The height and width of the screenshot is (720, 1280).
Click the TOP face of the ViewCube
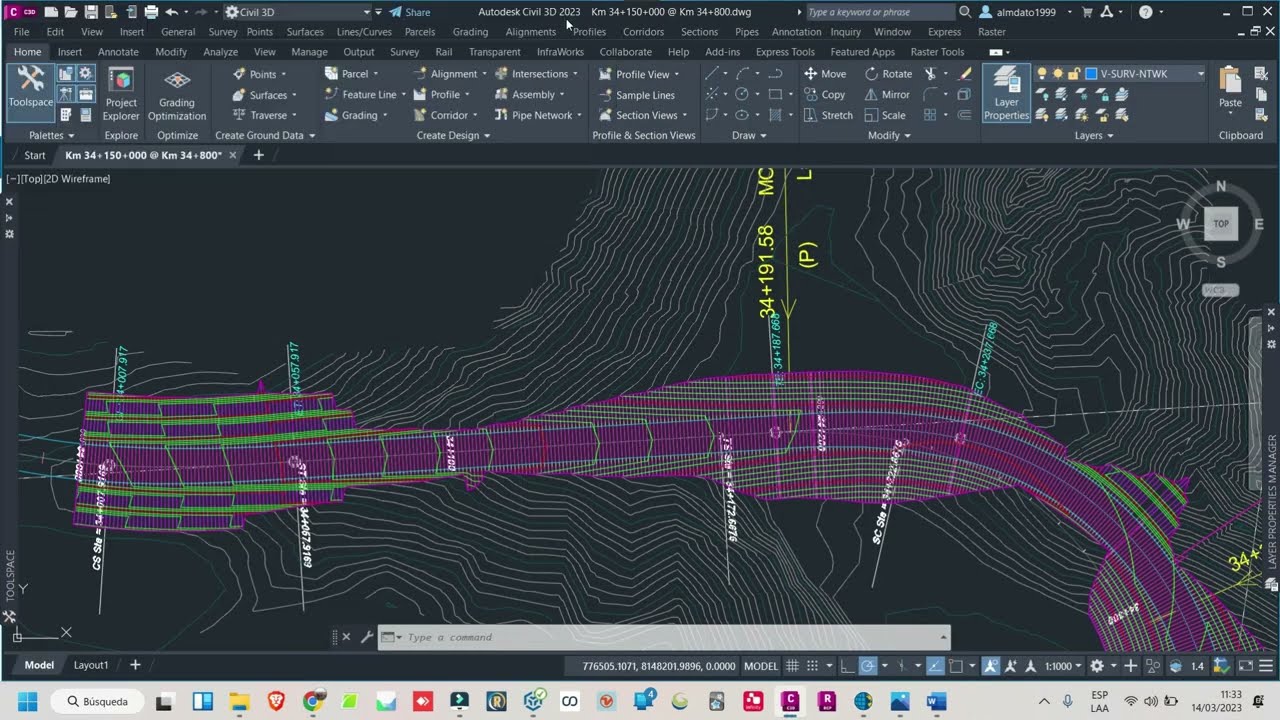pyautogui.click(x=1221, y=224)
